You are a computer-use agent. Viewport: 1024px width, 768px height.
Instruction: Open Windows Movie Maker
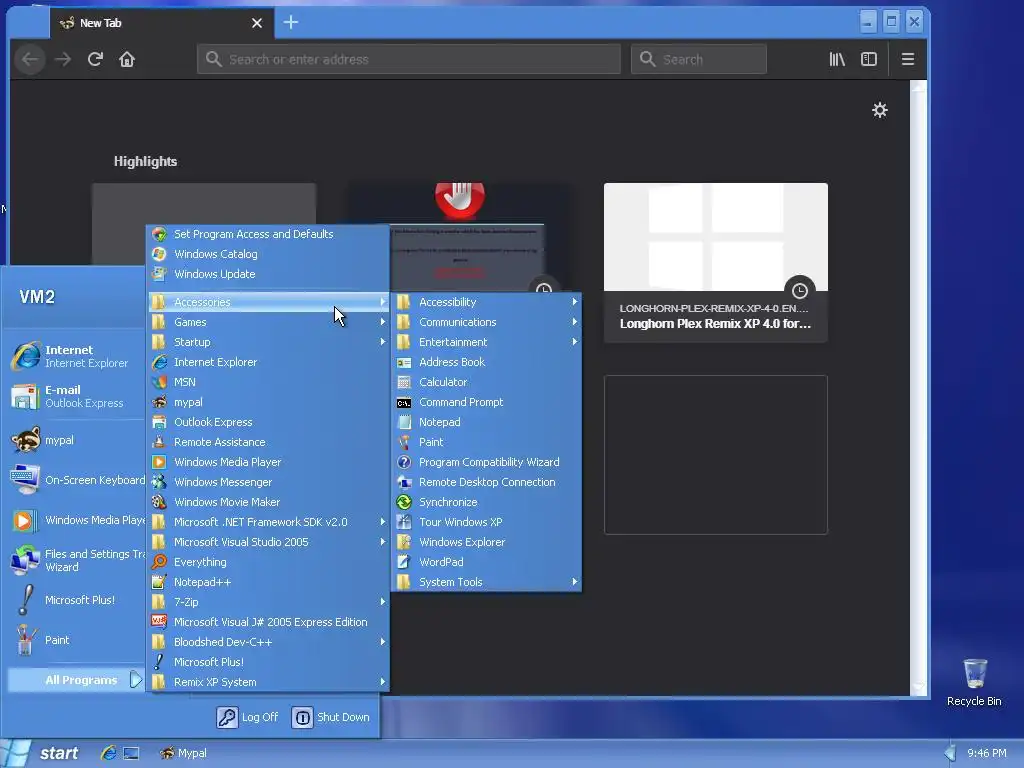pos(268,502)
